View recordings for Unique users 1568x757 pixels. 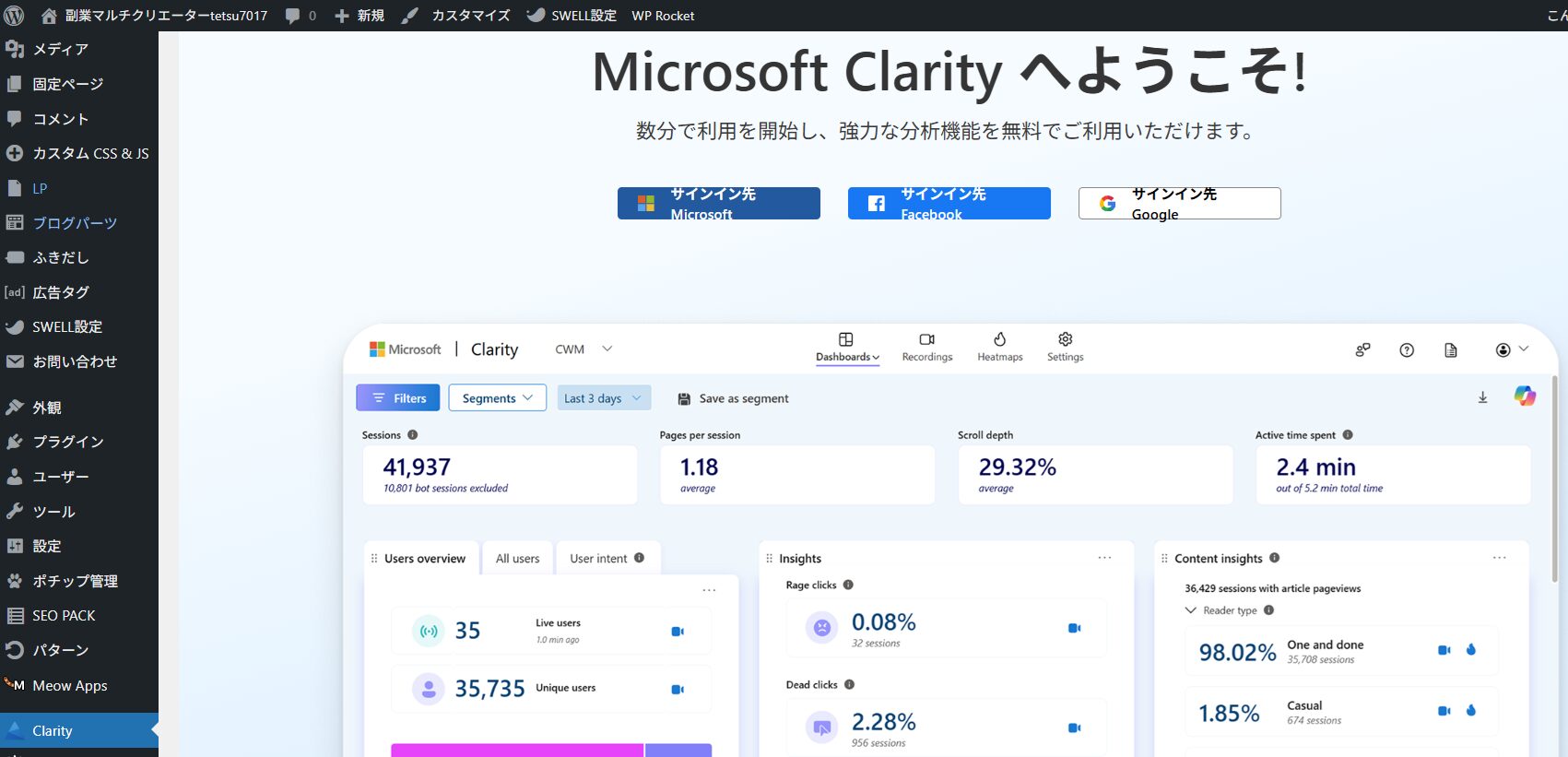[678, 690]
